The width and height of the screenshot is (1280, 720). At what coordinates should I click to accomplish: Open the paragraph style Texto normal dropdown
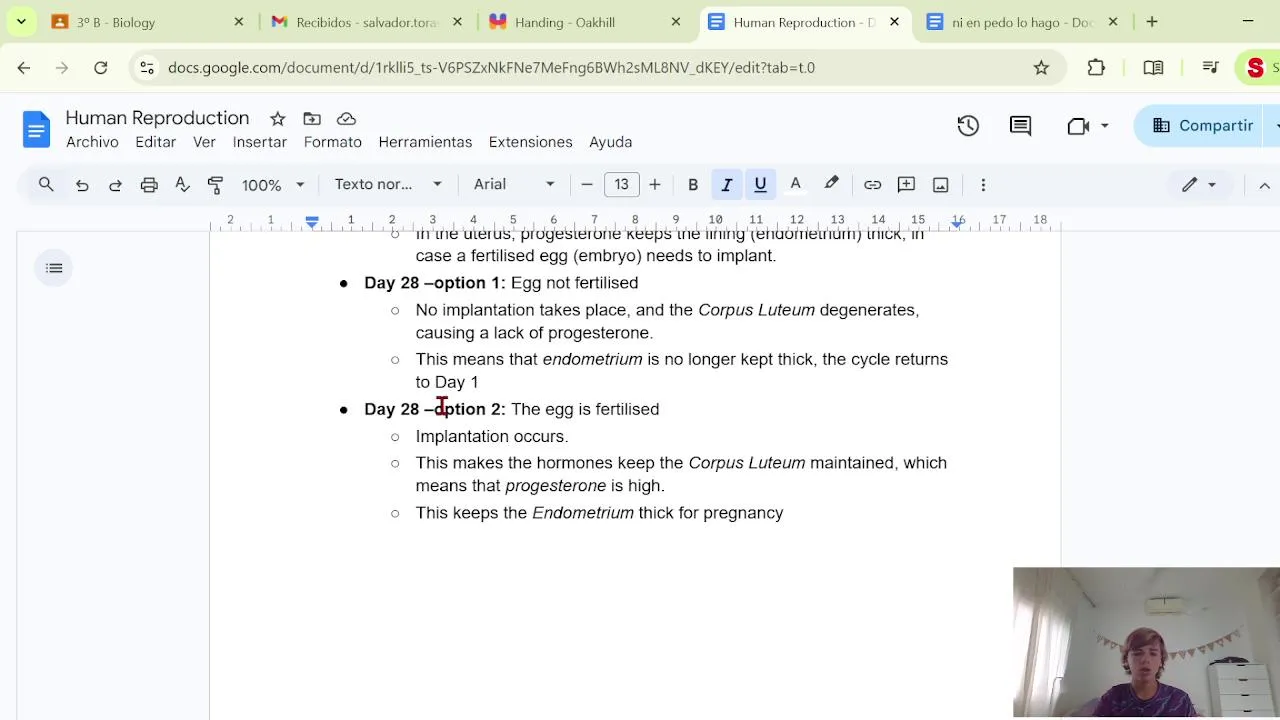click(x=388, y=185)
